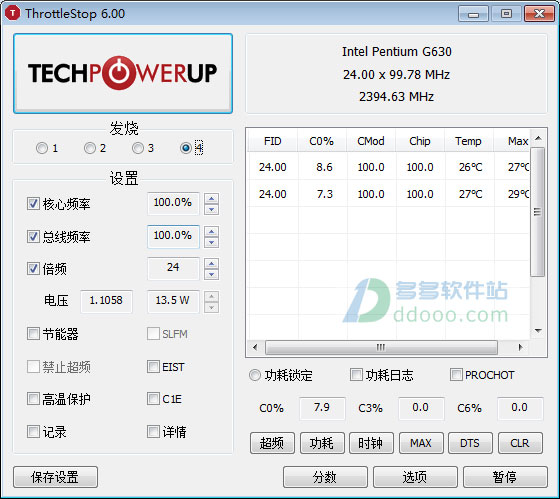Click table scroll left arrow
The height and width of the screenshot is (499, 560).
tap(255, 347)
